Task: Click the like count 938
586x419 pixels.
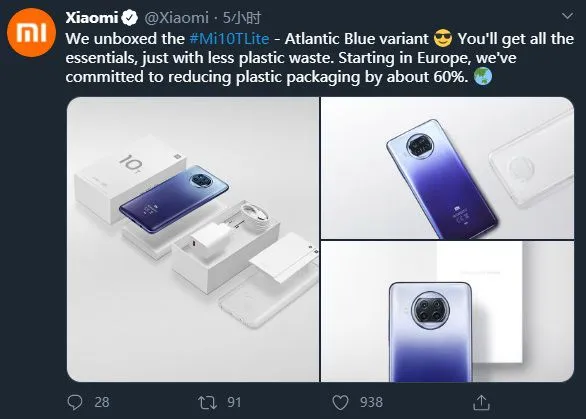Action: (x=371, y=403)
